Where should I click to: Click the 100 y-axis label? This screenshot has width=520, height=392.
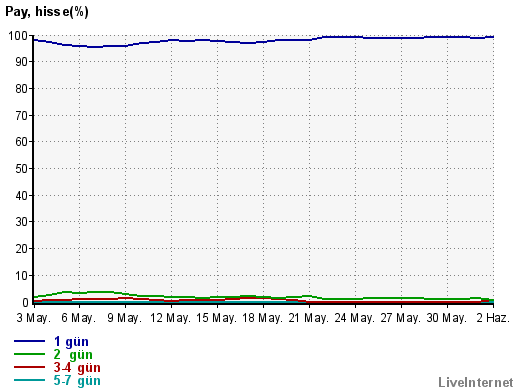(x=18, y=36)
